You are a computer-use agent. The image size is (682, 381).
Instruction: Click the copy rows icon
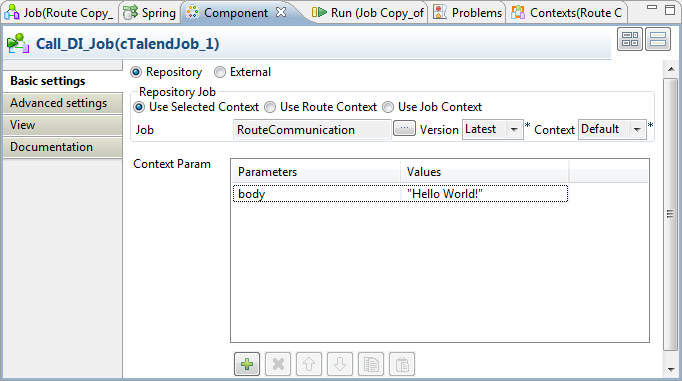click(371, 364)
